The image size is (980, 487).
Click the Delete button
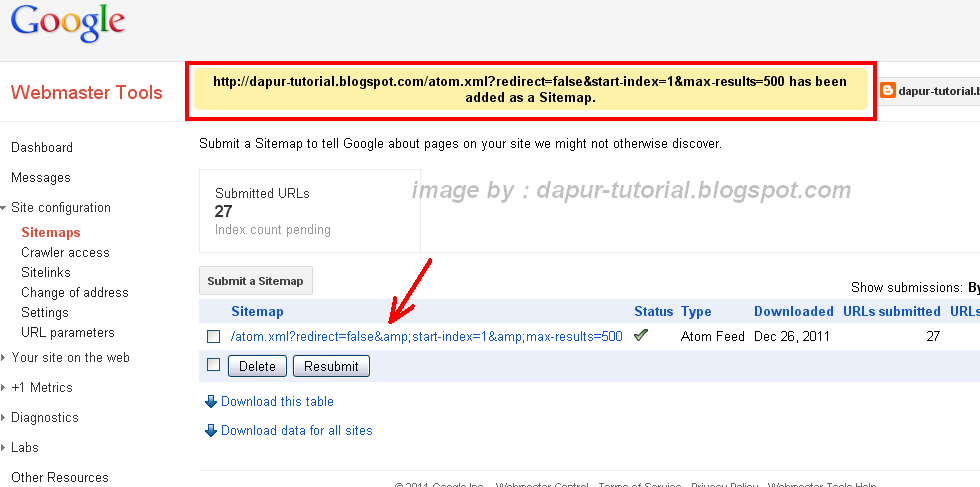pos(257,366)
